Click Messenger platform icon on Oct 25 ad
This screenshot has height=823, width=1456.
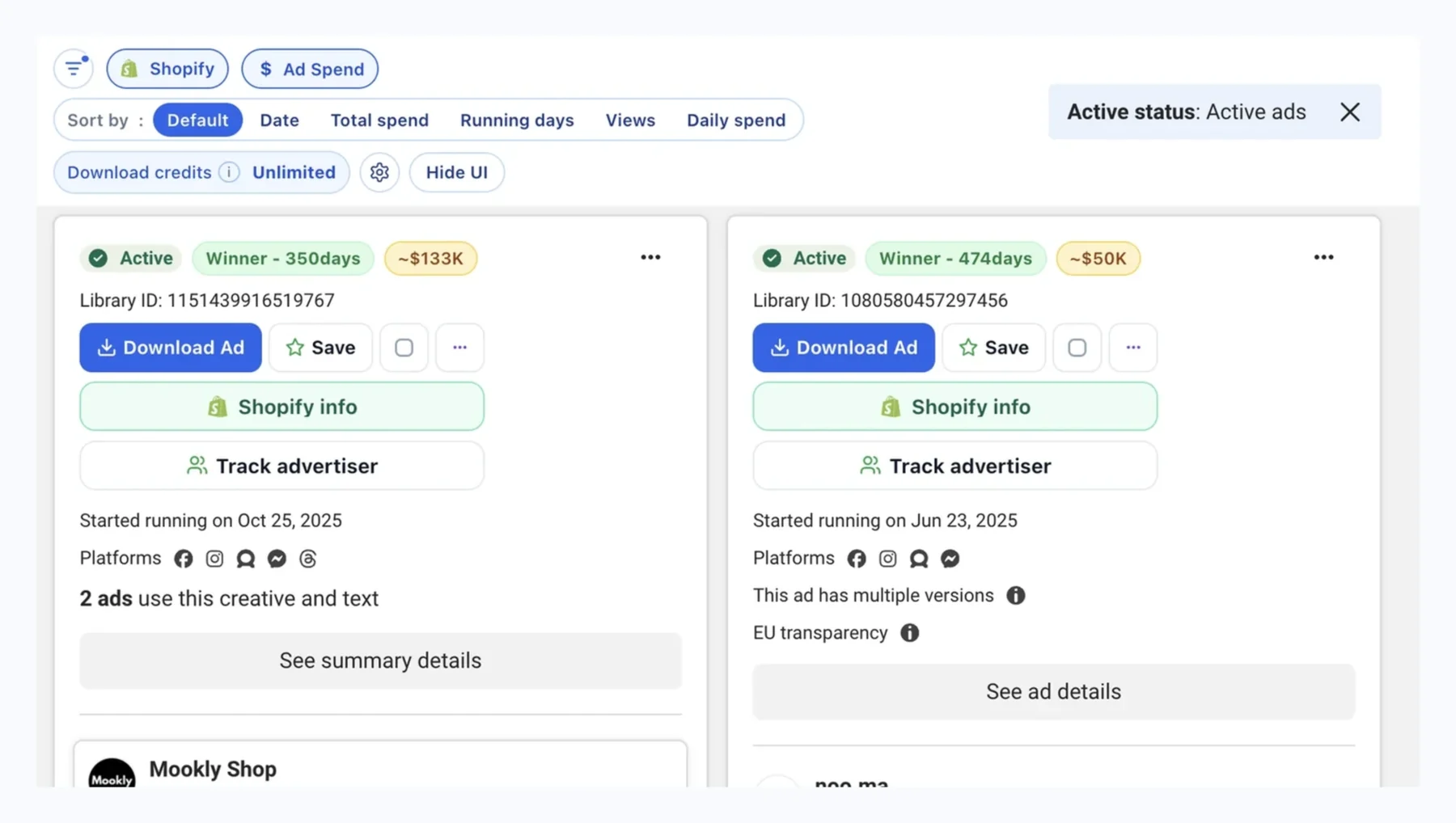(277, 559)
